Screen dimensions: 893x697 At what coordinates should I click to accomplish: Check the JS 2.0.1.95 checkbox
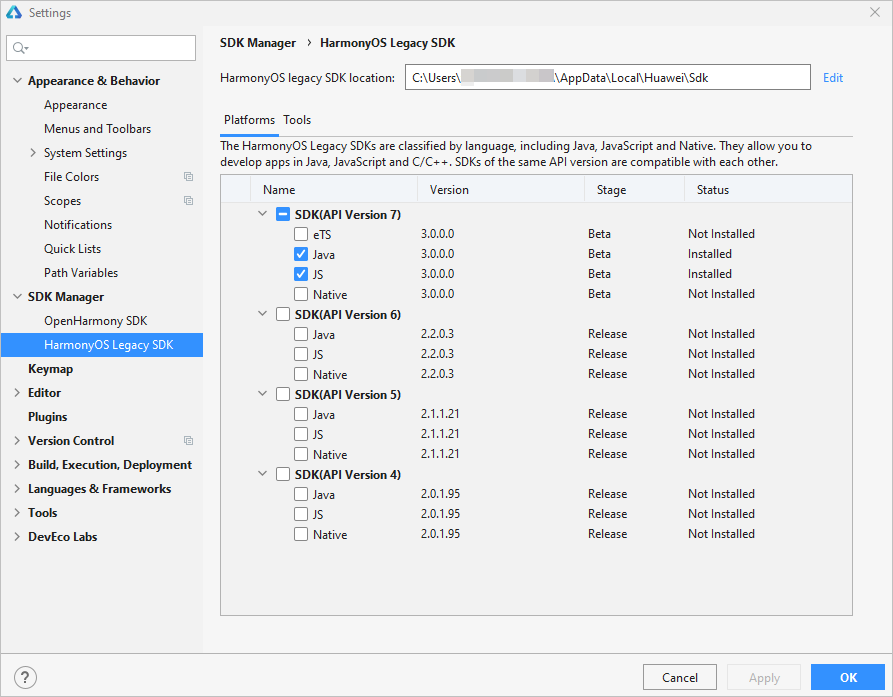(301, 514)
